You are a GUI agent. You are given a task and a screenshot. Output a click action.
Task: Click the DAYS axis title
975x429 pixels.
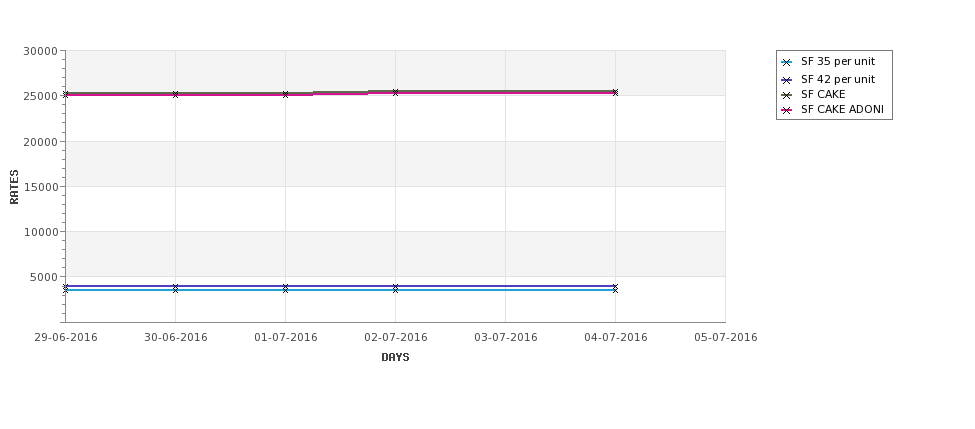(395, 358)
